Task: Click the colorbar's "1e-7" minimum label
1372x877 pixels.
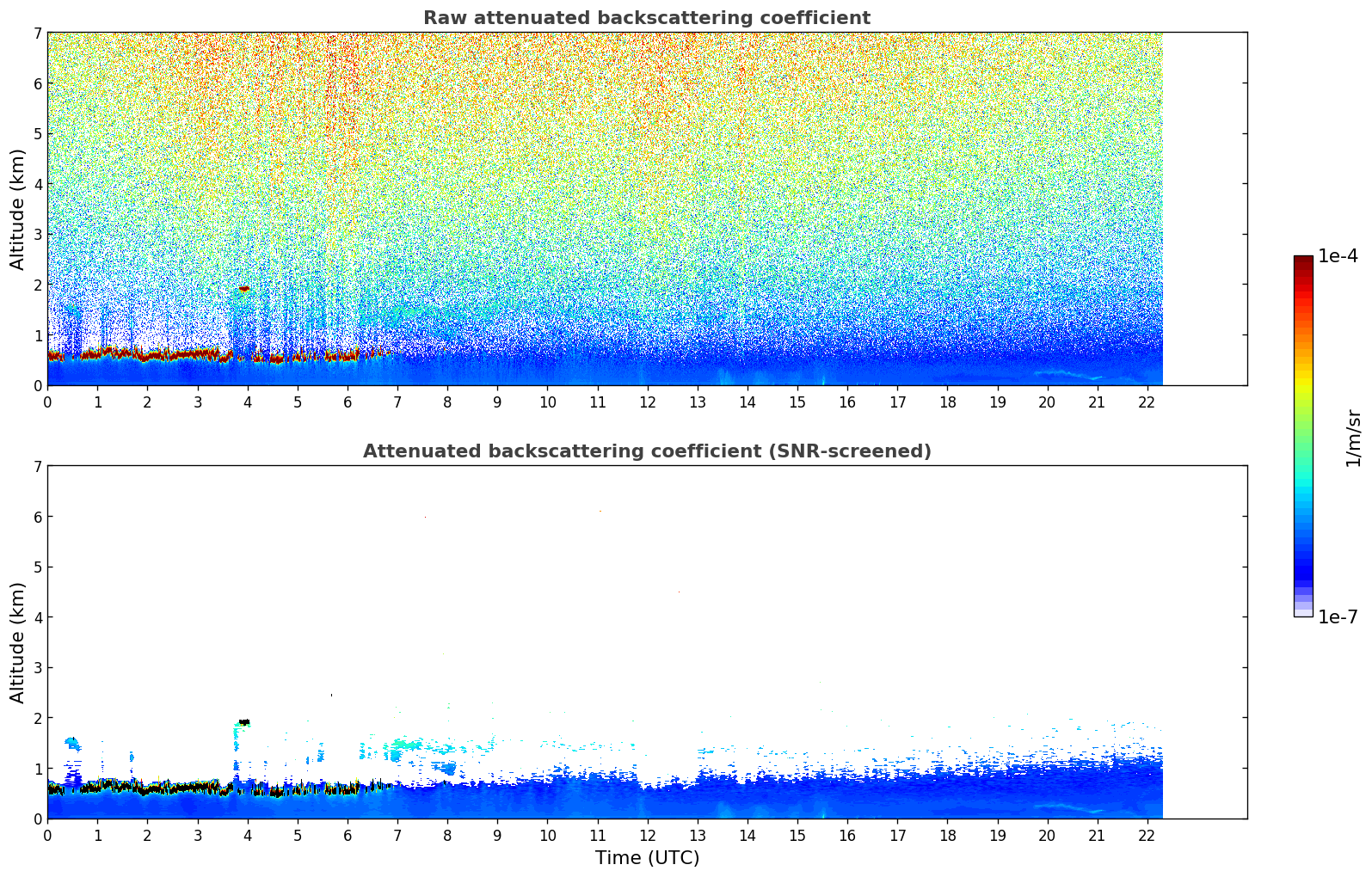Action: point(1338,616)
